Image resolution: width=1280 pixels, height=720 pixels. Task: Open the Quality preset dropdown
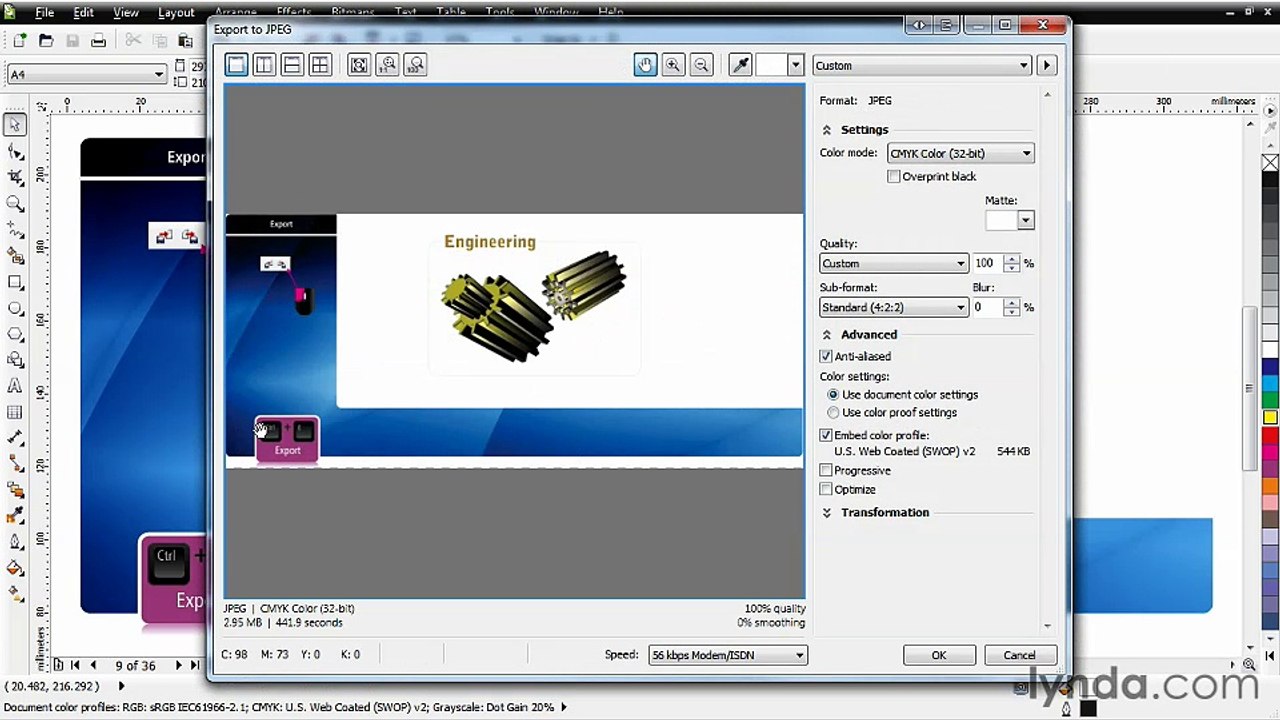pyautogui.click(x=893, y=263)
